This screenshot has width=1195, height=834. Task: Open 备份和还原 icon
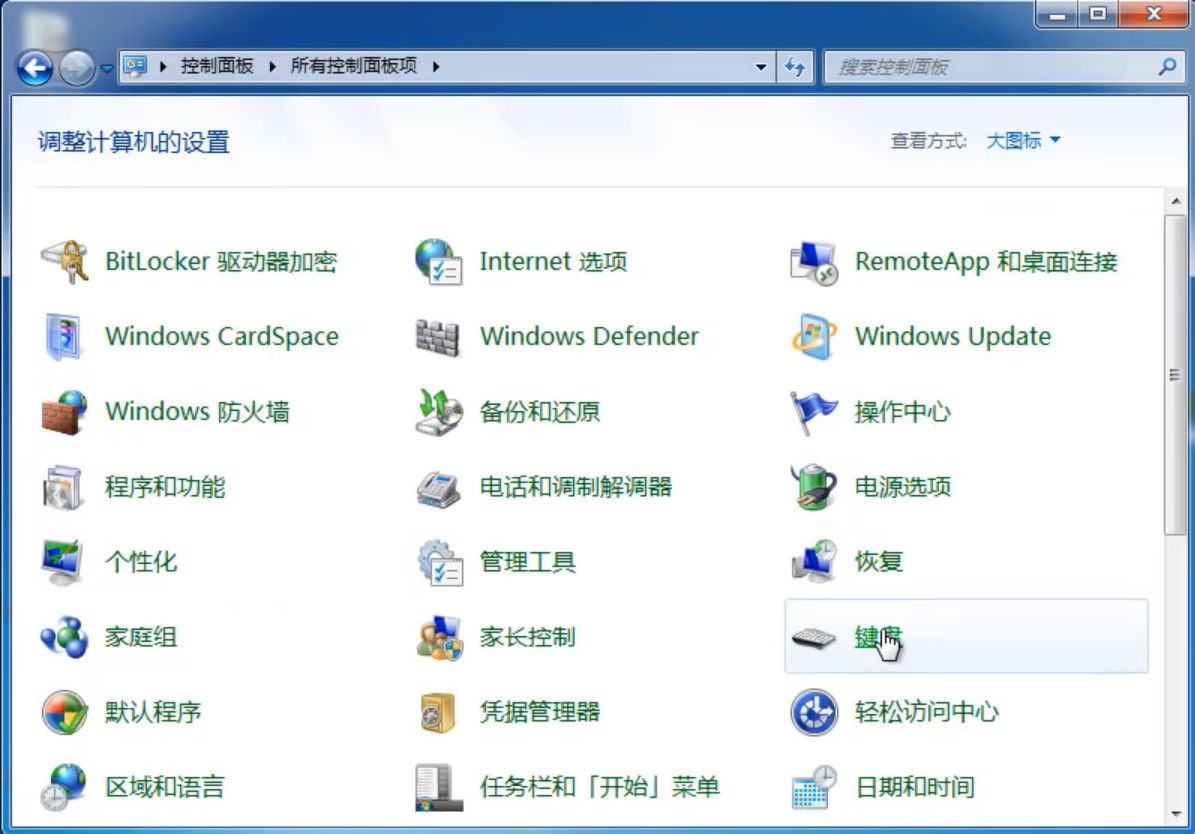(x=438, y=412)
